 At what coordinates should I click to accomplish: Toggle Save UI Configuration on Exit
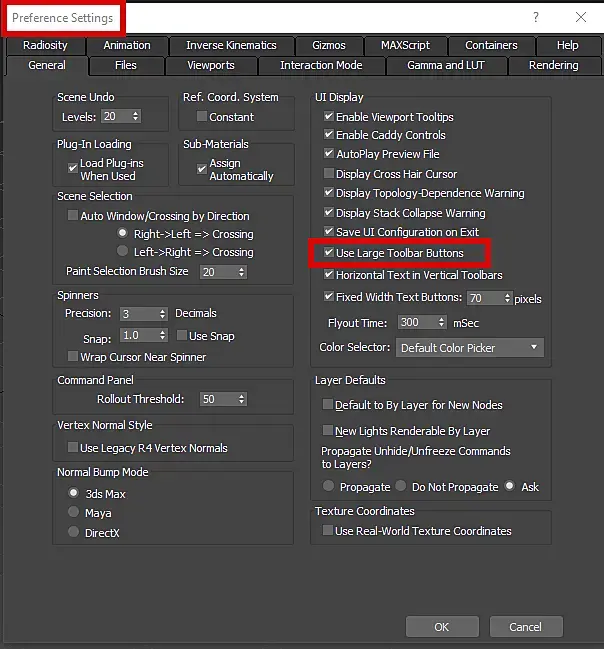point(329,231)
